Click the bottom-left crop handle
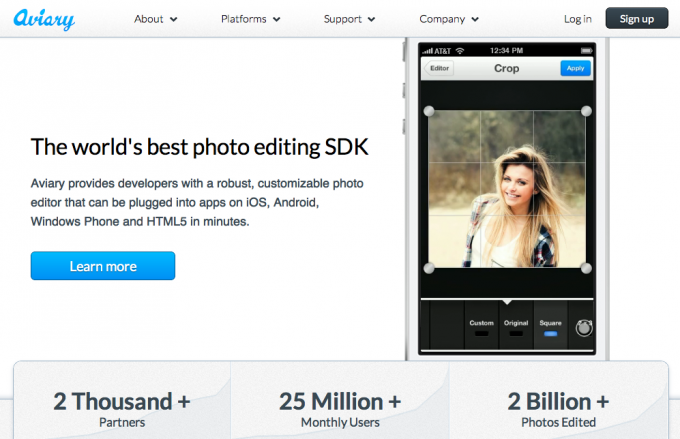Image resolution: width=680 pixels, height=439 pixels. [x=429, y=269]
